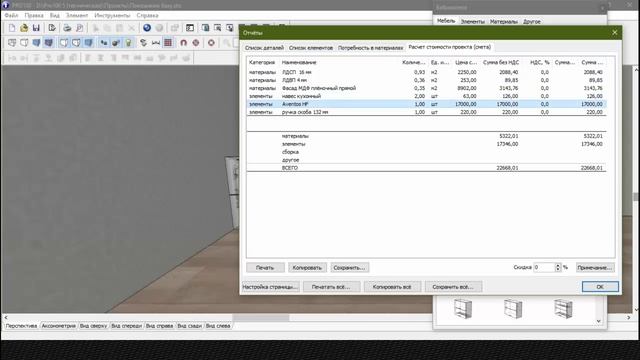Select the Фасад МДФ пленочный прямой row
The height and width of the screenshot is (360, 640).
(426, 88)
